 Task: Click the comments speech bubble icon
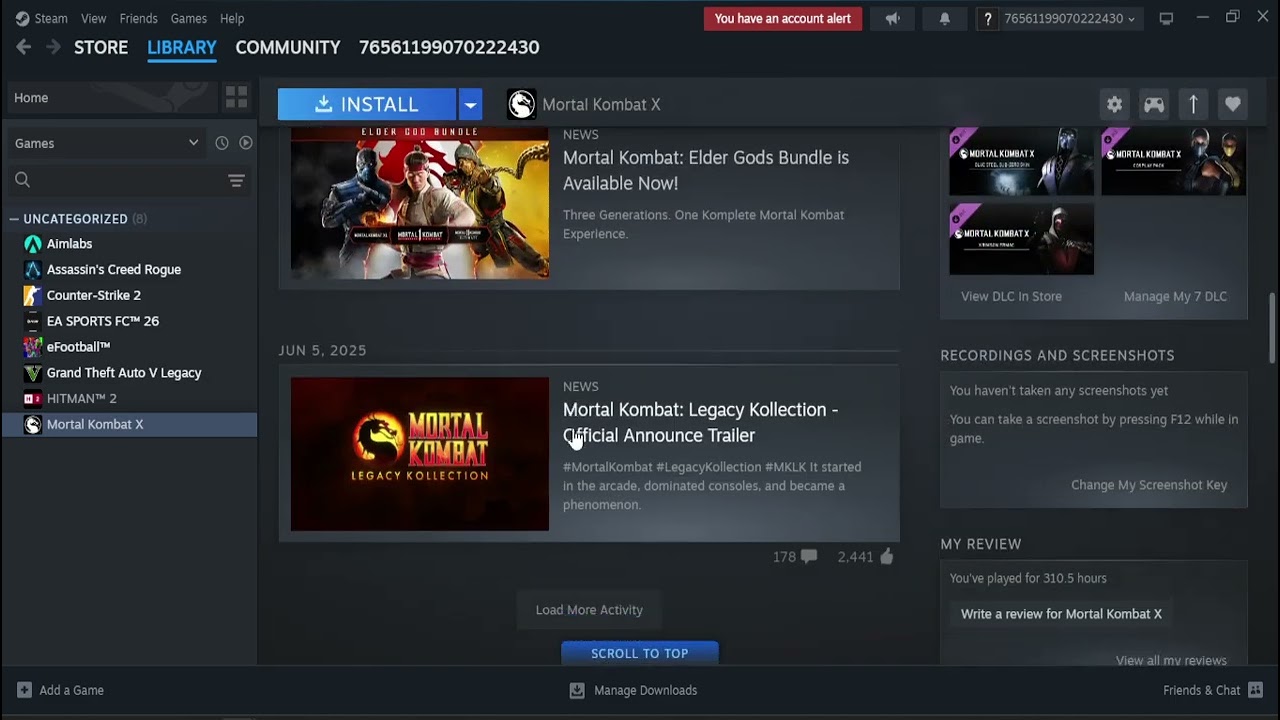(808, 557)
